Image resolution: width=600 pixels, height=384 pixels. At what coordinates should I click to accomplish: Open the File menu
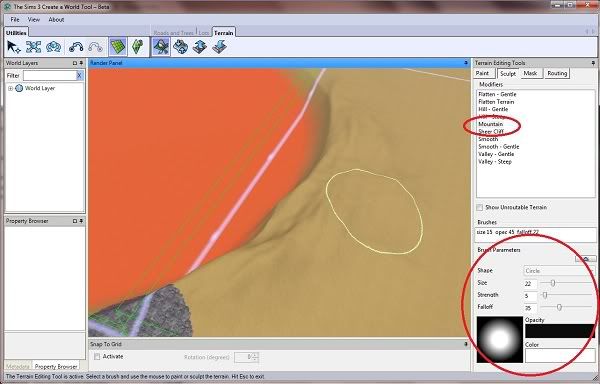(15, 20)
